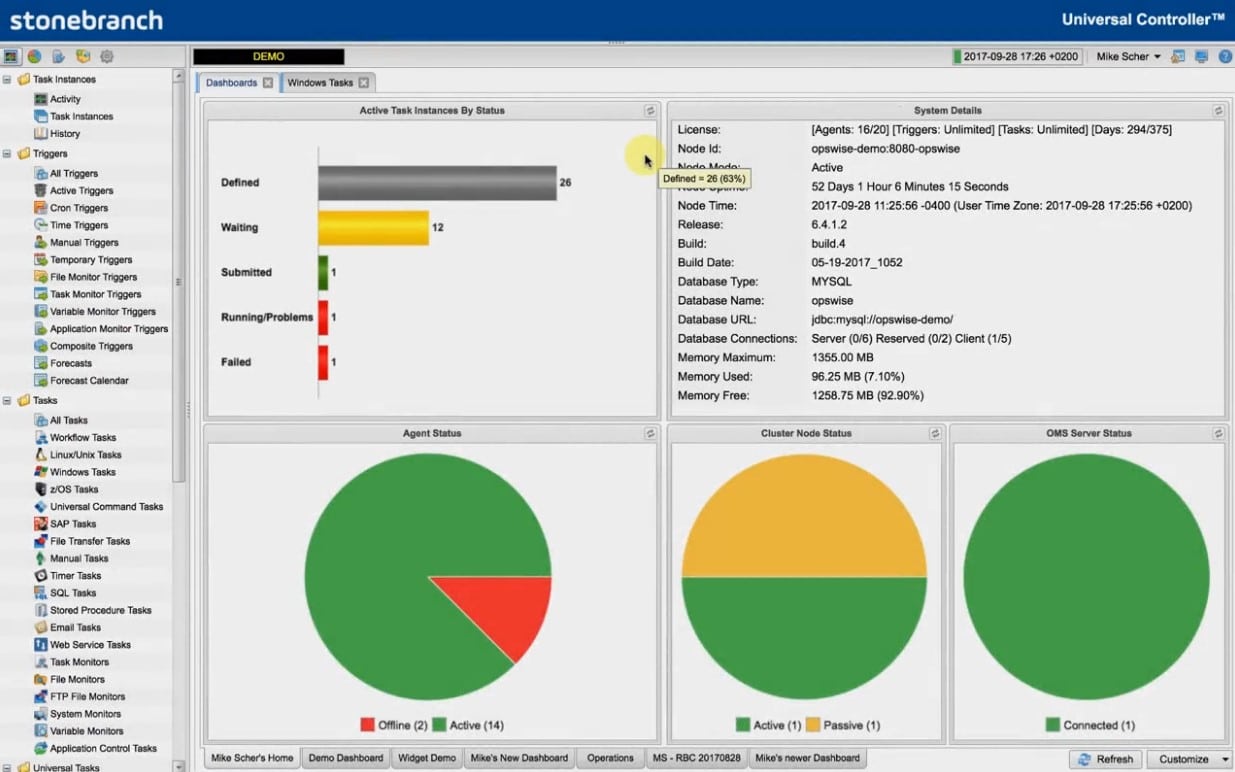1235x772 pixels.
Task: Switch to the Widget Demo tab
Action: pyautogui.click(x=426, y=758)
